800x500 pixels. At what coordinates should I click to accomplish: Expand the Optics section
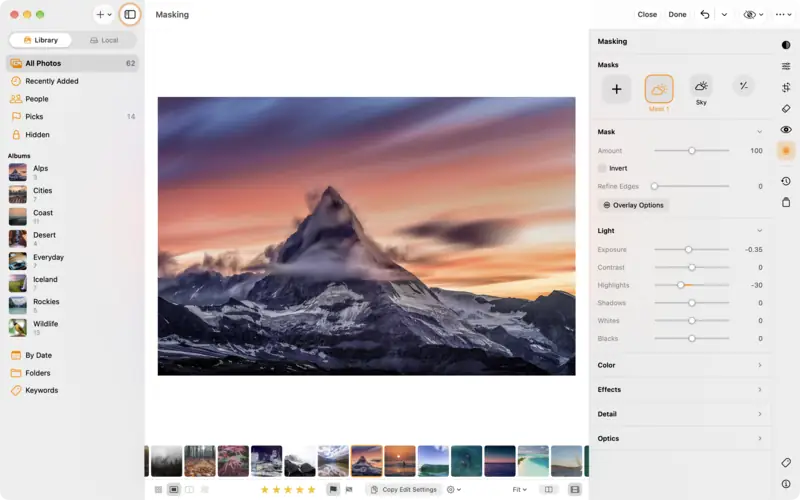pos(680,439)
